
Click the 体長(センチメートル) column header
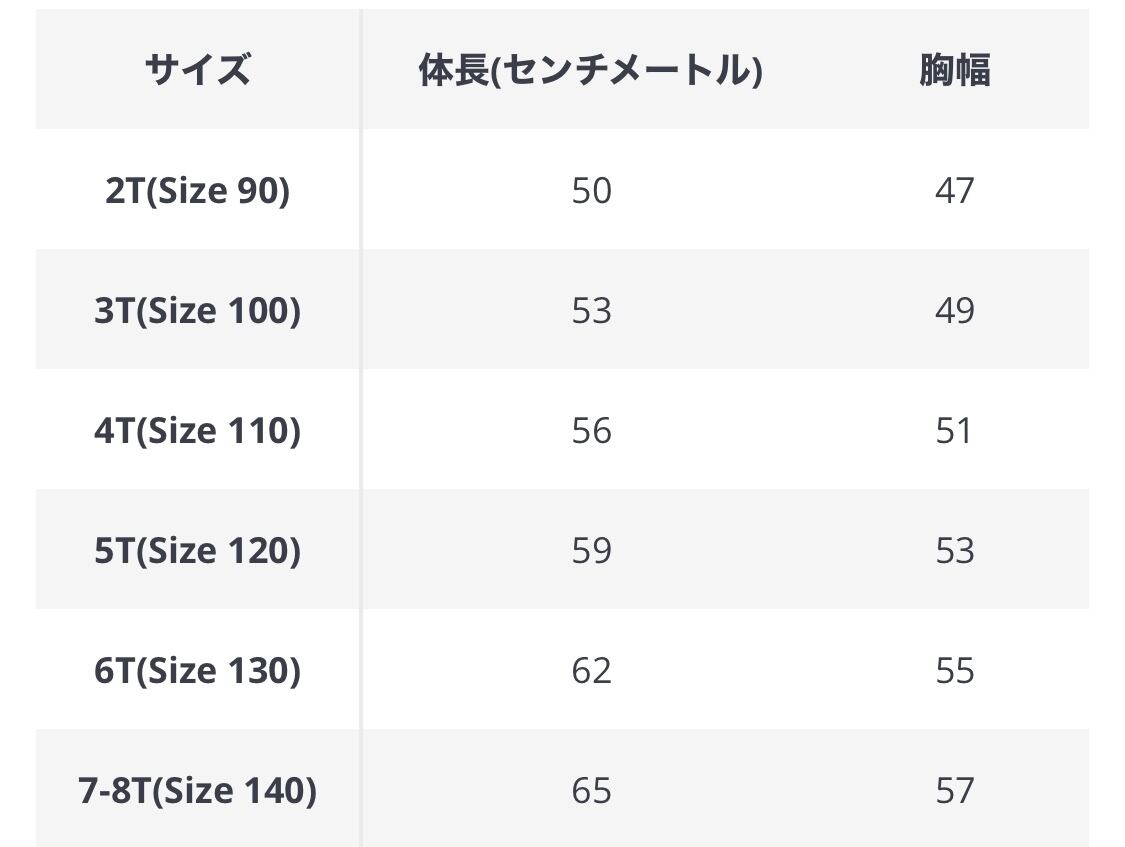590,70
